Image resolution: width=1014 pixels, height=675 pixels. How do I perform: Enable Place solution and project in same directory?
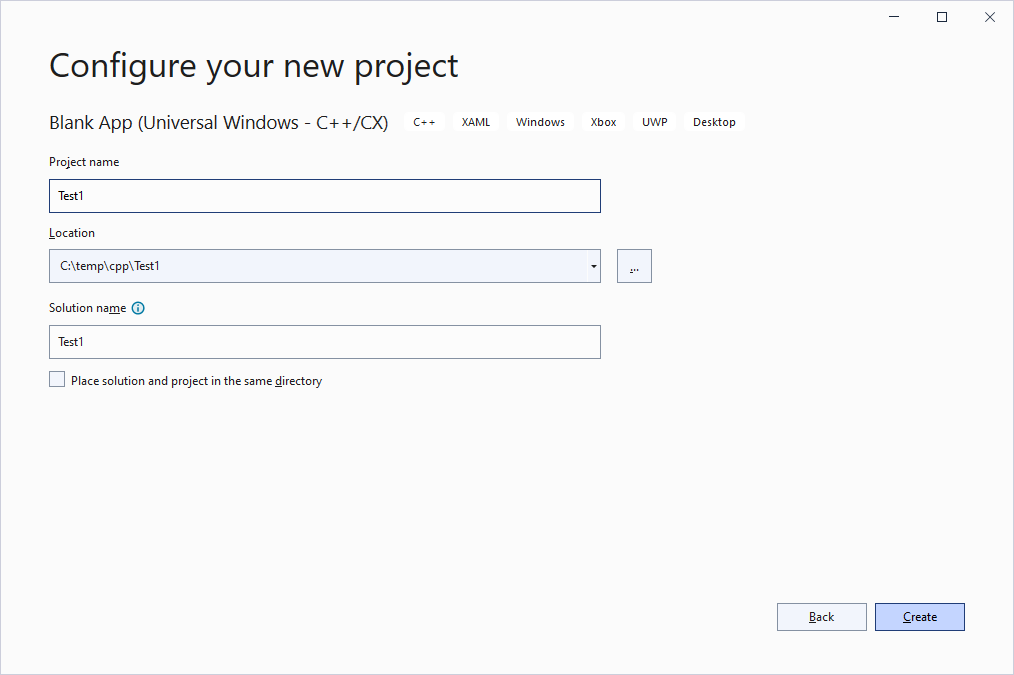(x=57, y=380)
